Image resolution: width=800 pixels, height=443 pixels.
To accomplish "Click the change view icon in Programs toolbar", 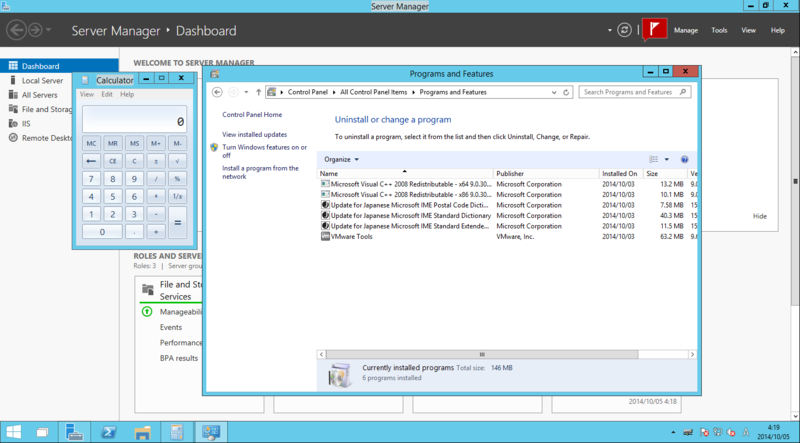I will click(x=653, y=159).
